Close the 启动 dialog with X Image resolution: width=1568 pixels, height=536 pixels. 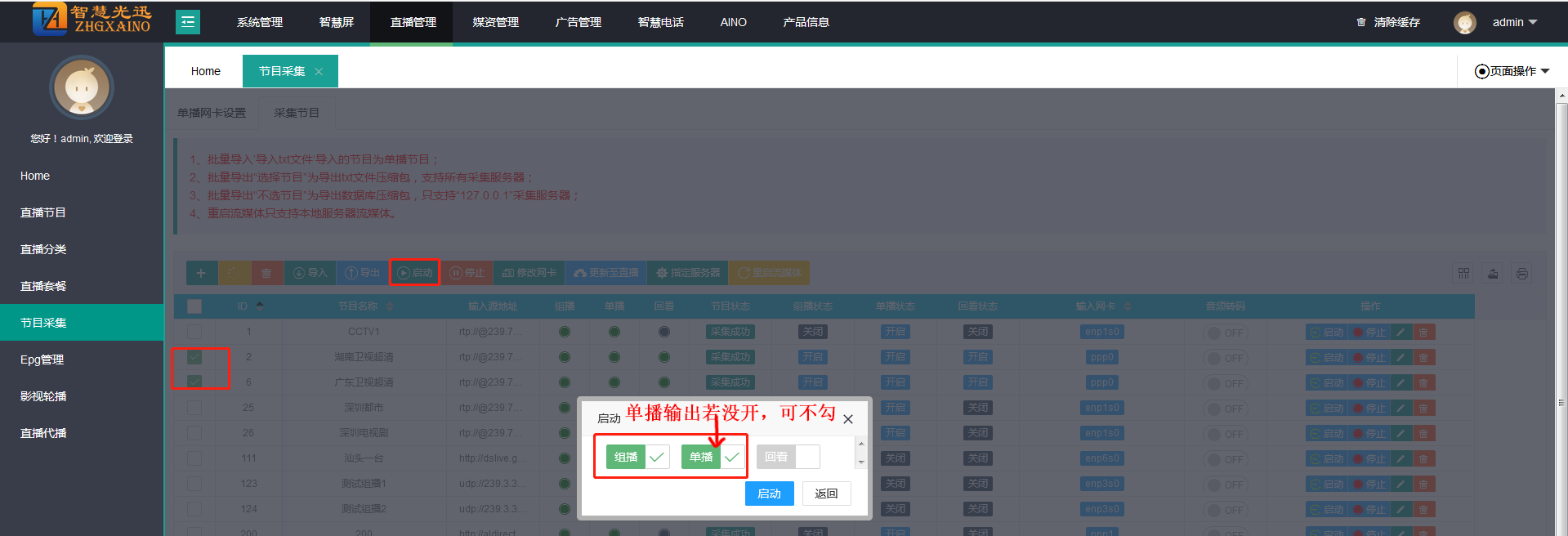848,419
